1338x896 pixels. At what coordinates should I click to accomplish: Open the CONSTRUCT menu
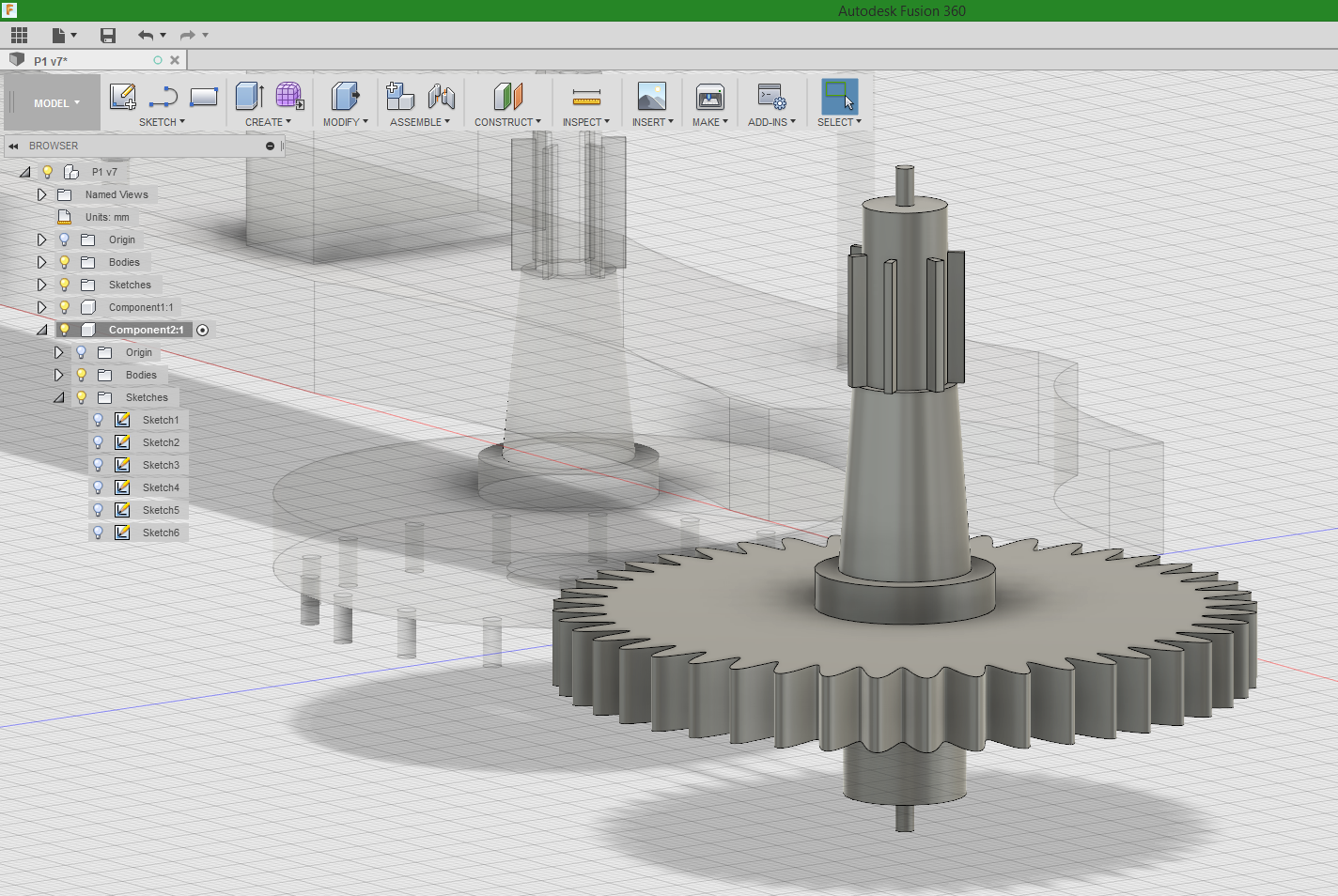click(507, 122)
